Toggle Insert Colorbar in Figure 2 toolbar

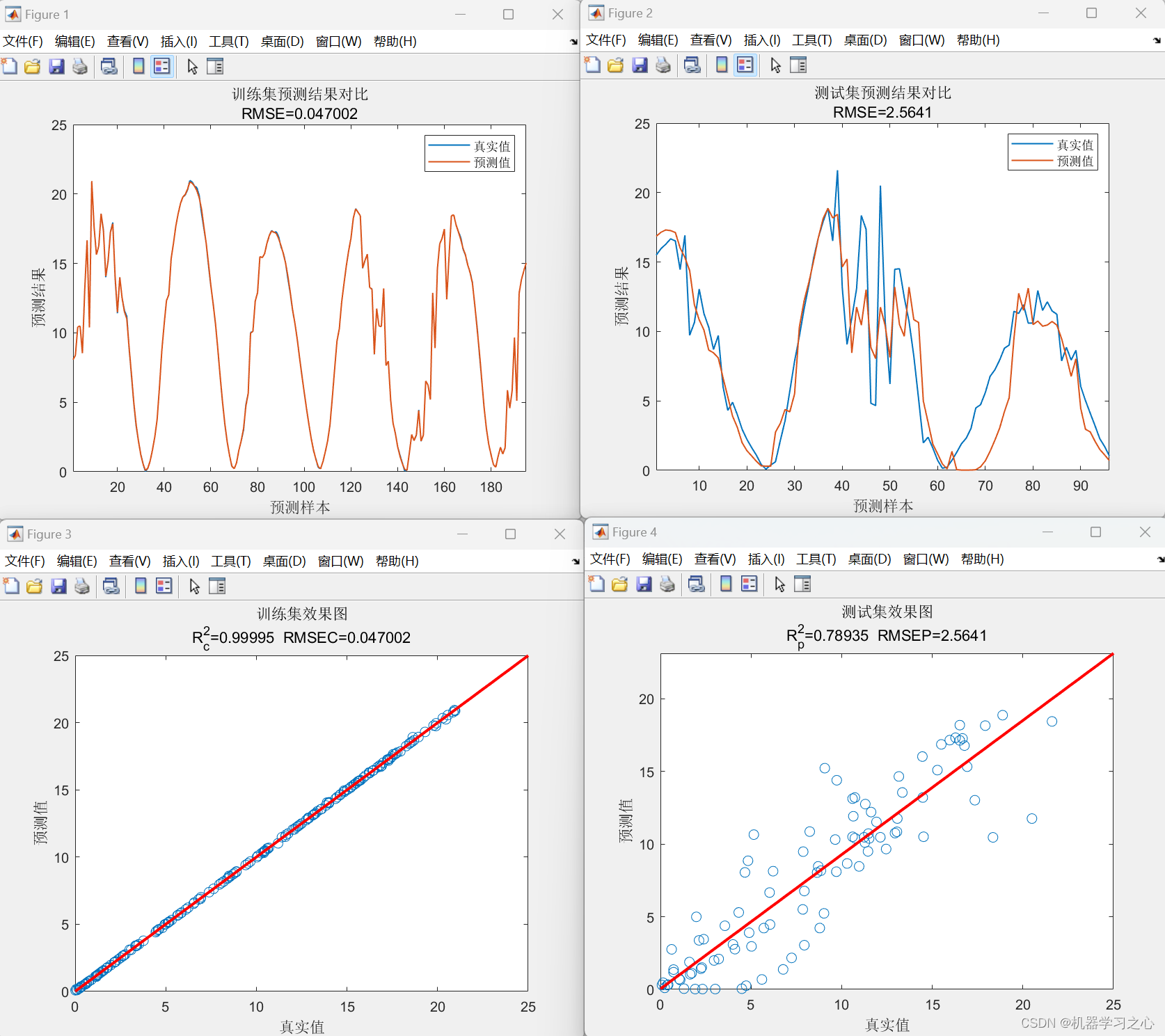[x=722, y=65]
